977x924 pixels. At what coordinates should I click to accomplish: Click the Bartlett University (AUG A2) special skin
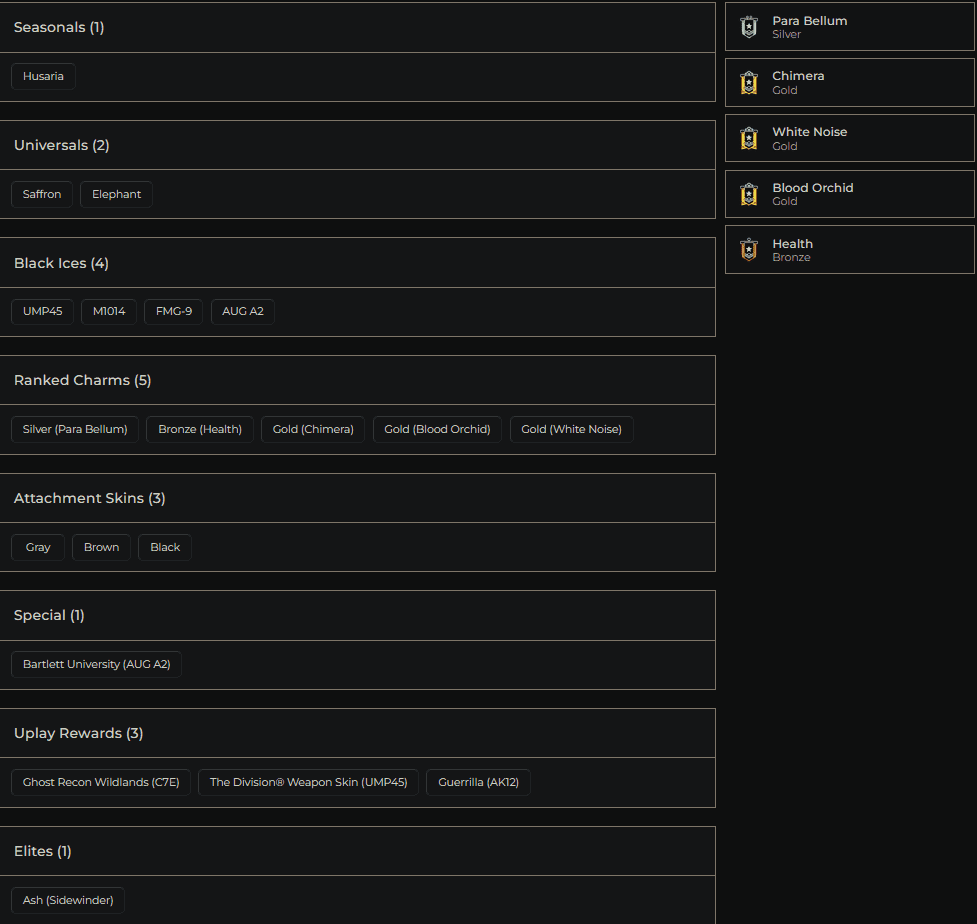[x=96, y=663]
